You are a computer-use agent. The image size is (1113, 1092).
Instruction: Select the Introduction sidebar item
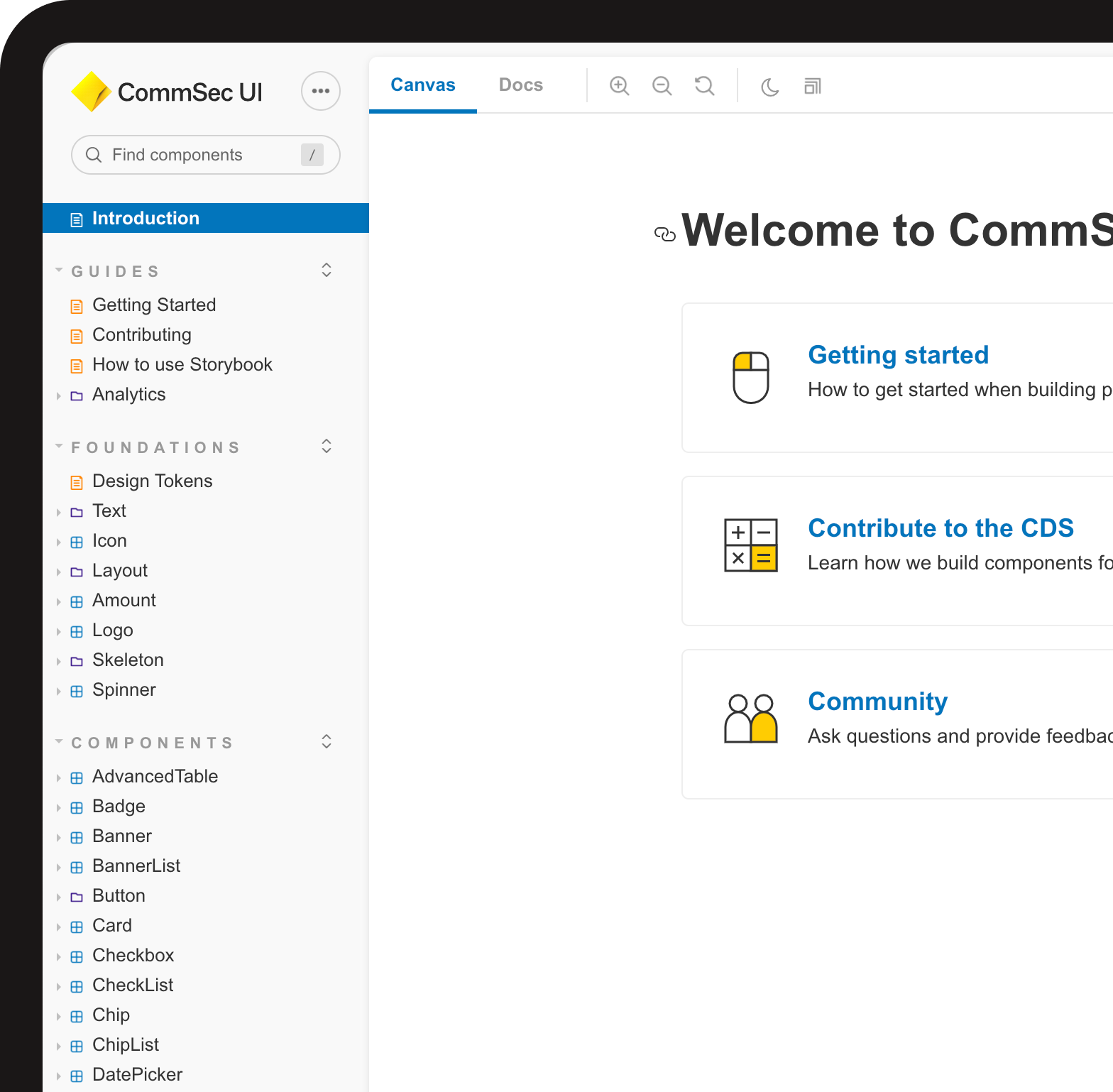click(x=206, y=218)
